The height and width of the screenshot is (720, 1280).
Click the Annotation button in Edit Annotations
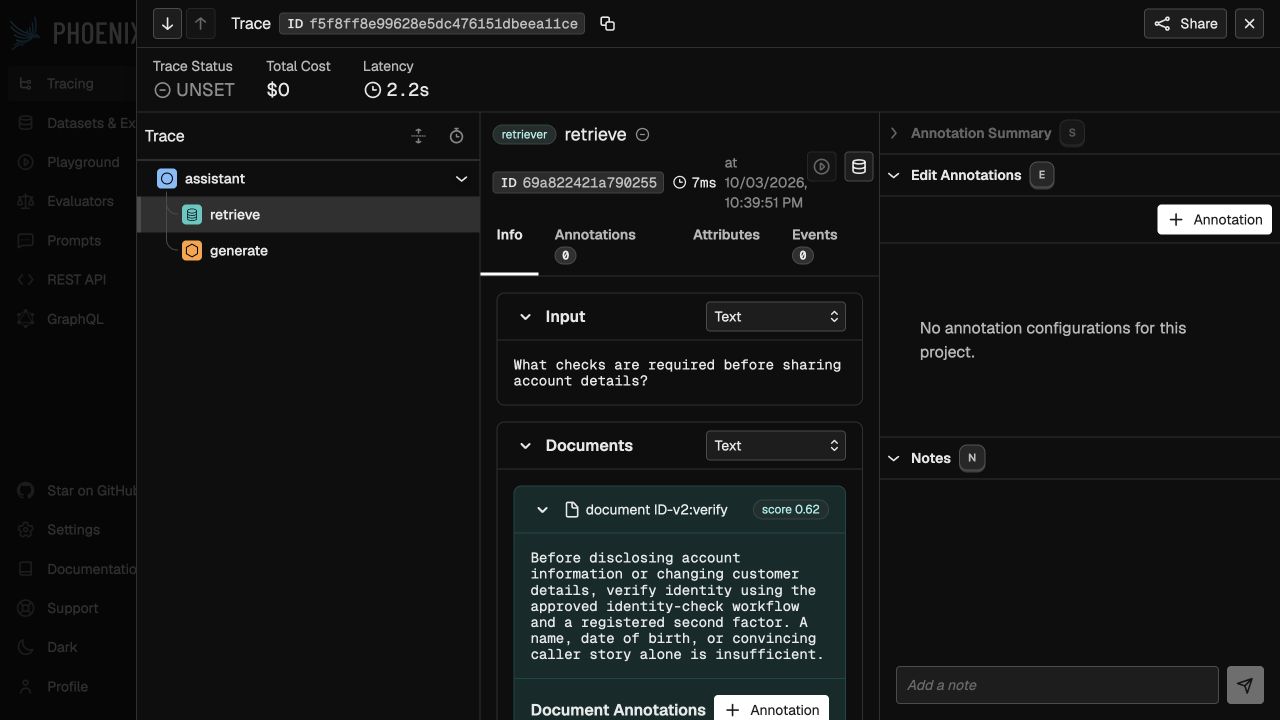[x=1214, y=220]
